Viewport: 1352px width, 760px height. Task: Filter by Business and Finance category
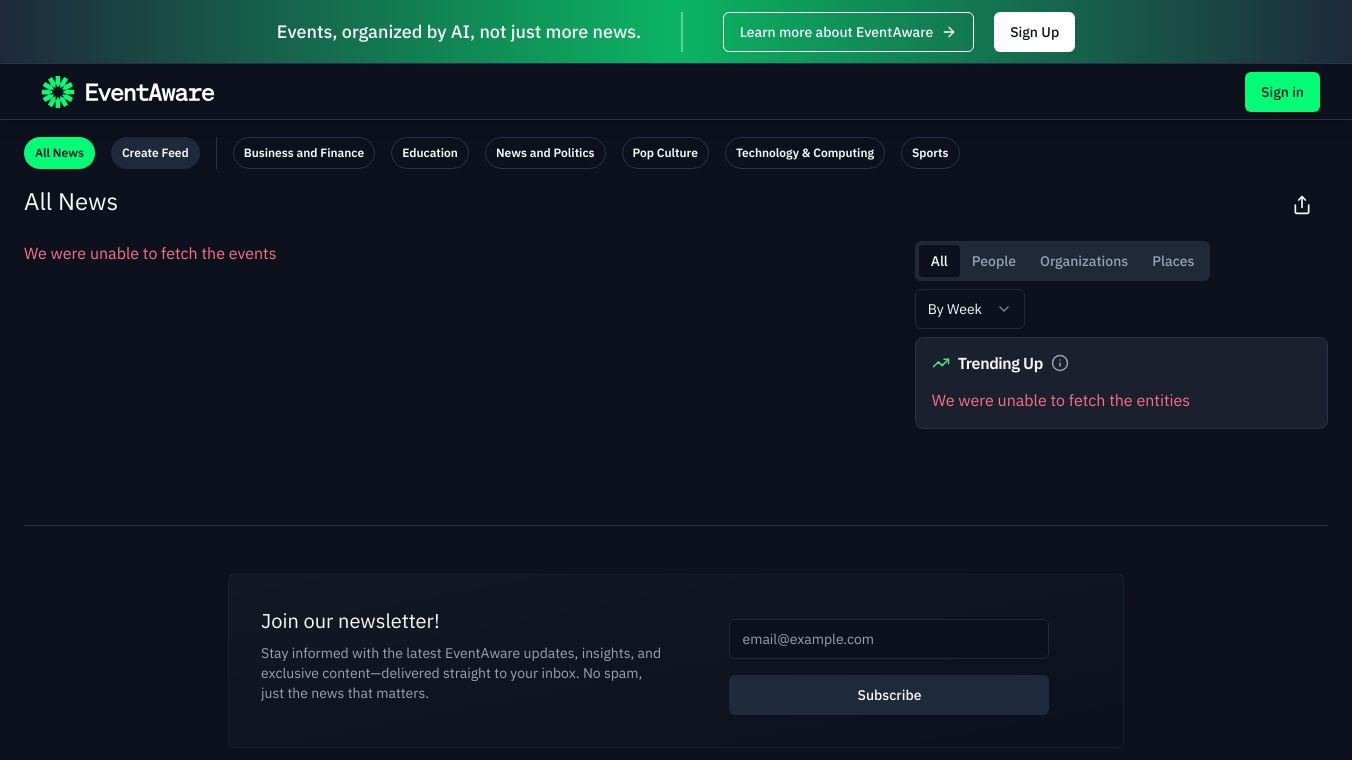pyautogui.click(x=304, y=153)
